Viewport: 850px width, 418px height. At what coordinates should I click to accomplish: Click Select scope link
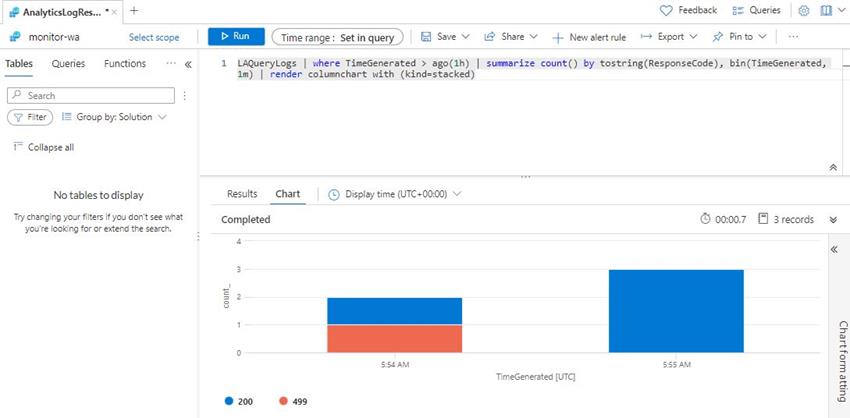click(154, 37)
